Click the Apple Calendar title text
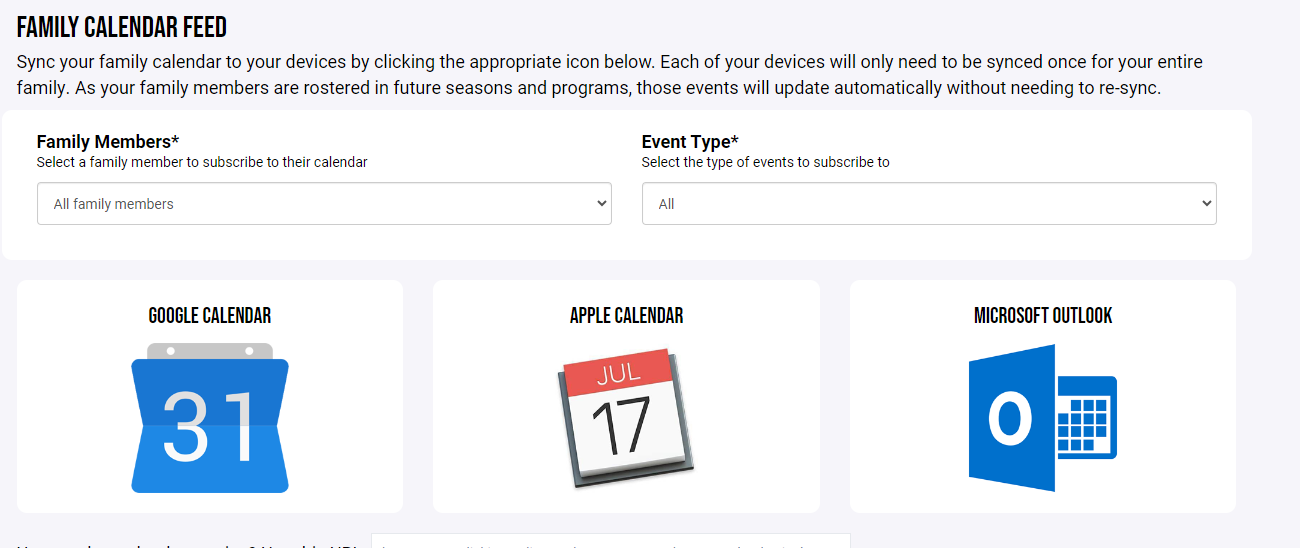Screen dimensions: 1300x548 click(x=626, y=316)
